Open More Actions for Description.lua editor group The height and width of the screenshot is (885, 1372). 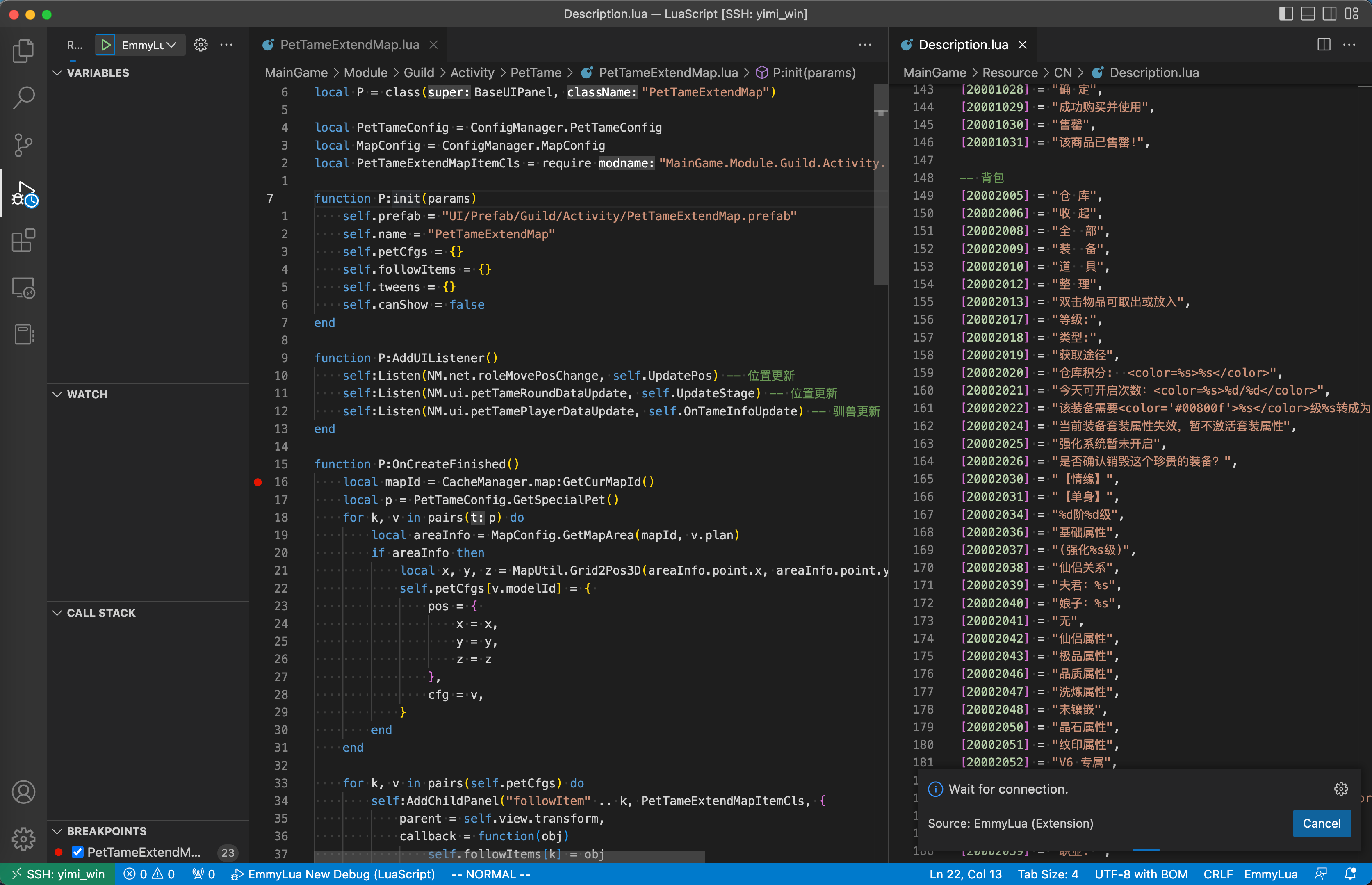click(x=1349, y=45)
